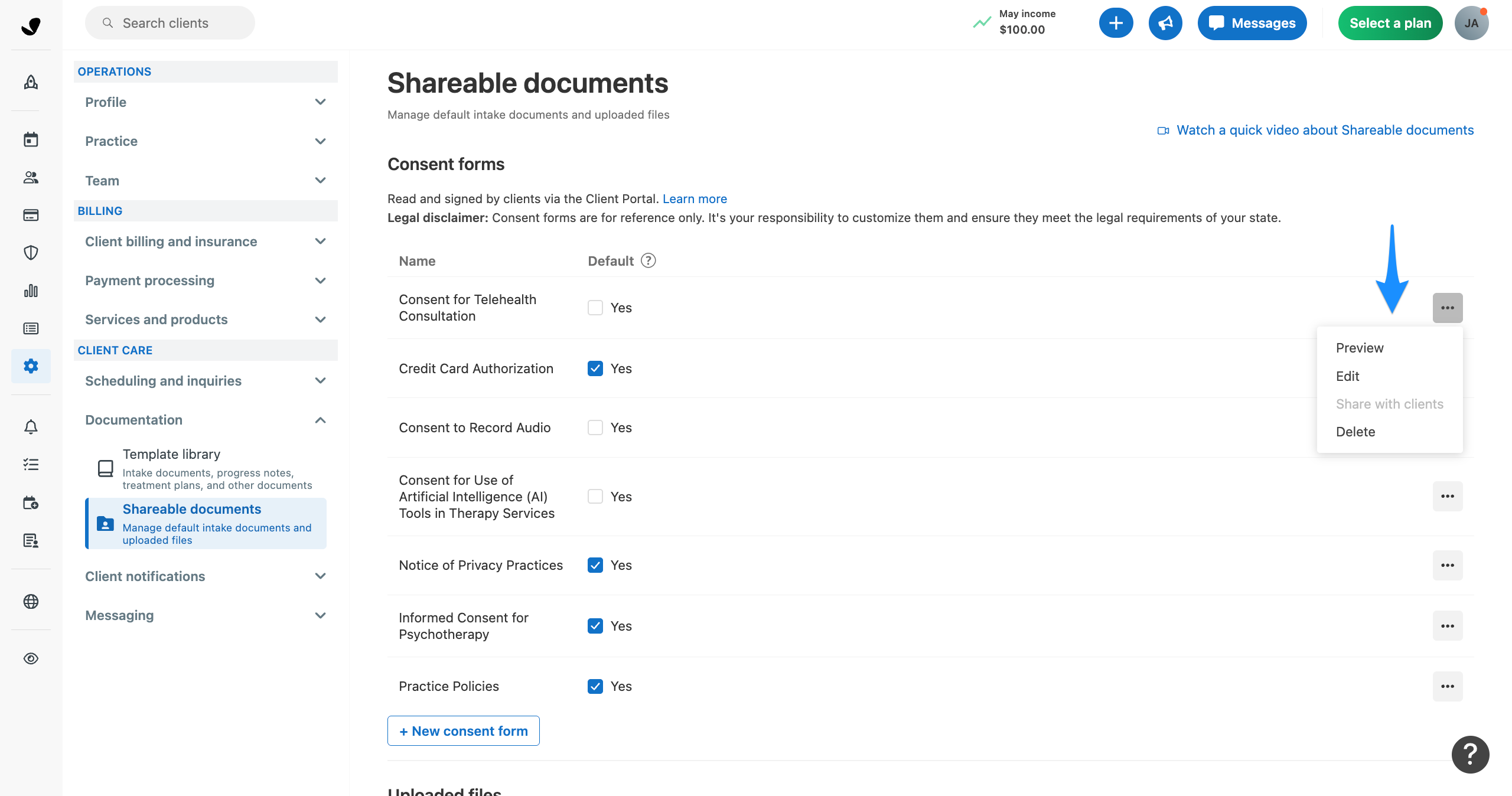Click the Messages button
The width and height of the screenshot is (1512, 796).
pyautogui.click(x=1252, y=23)
